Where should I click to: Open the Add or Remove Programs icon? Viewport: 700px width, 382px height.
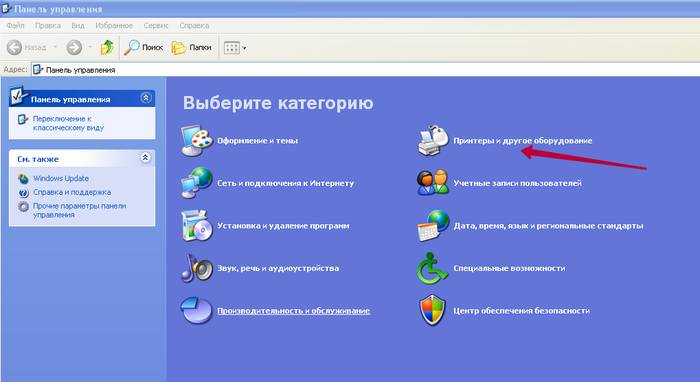click(x=197, y=225)
